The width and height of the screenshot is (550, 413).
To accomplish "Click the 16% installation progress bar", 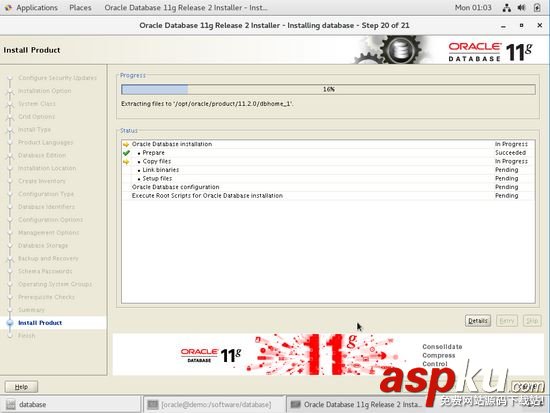I will (328, 89).
